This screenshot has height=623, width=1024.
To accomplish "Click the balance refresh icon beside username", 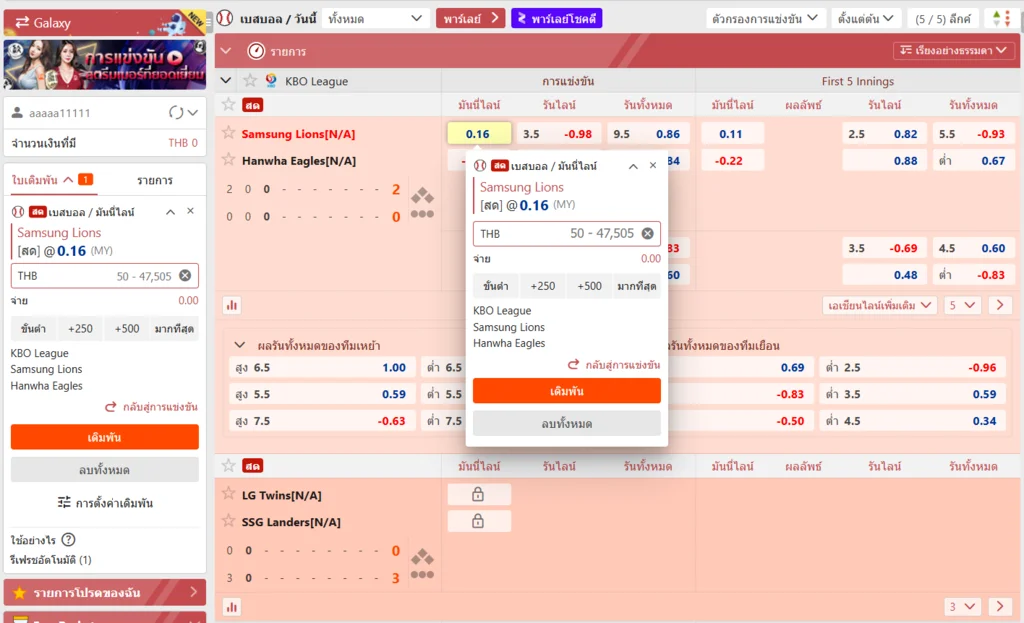I will click(176, 113).
